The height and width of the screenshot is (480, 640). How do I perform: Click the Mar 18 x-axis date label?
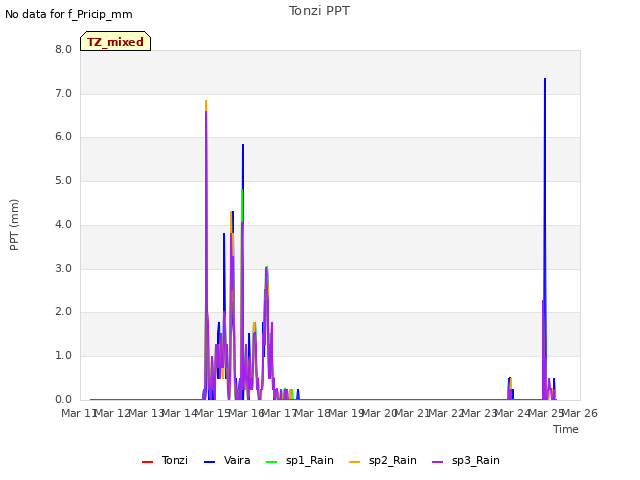312,413
